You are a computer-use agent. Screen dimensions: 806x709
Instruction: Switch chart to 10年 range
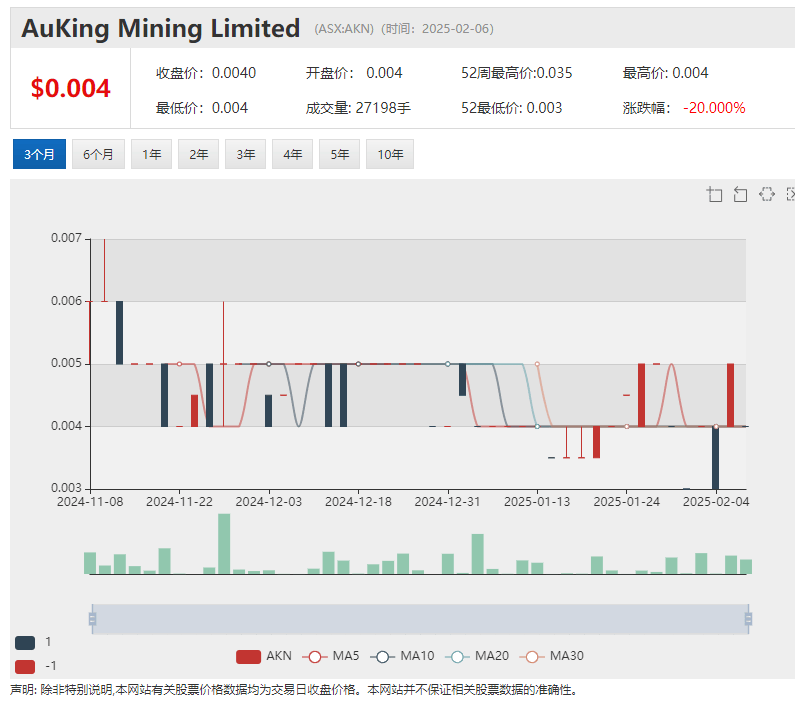(x=389, y=155)
